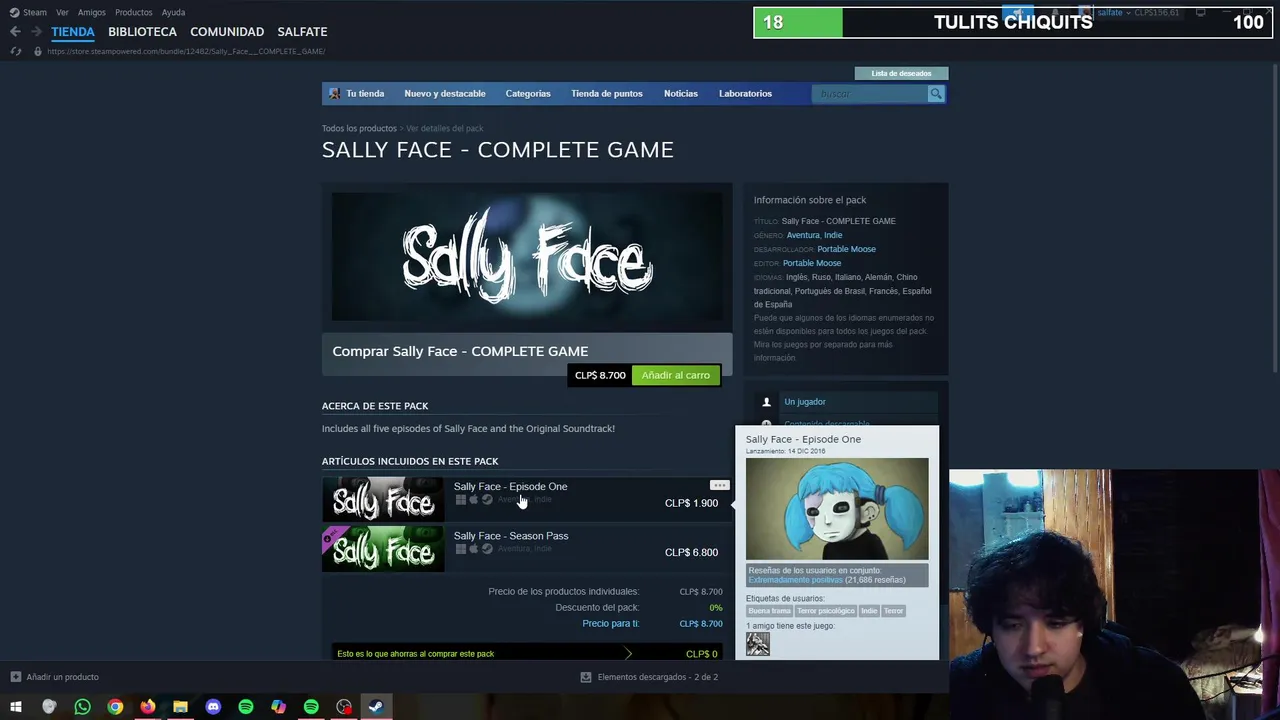The image size is (1280, 720).
Task: Open Elementos descargados - 2 de 2
Action: tap(657, 677)
